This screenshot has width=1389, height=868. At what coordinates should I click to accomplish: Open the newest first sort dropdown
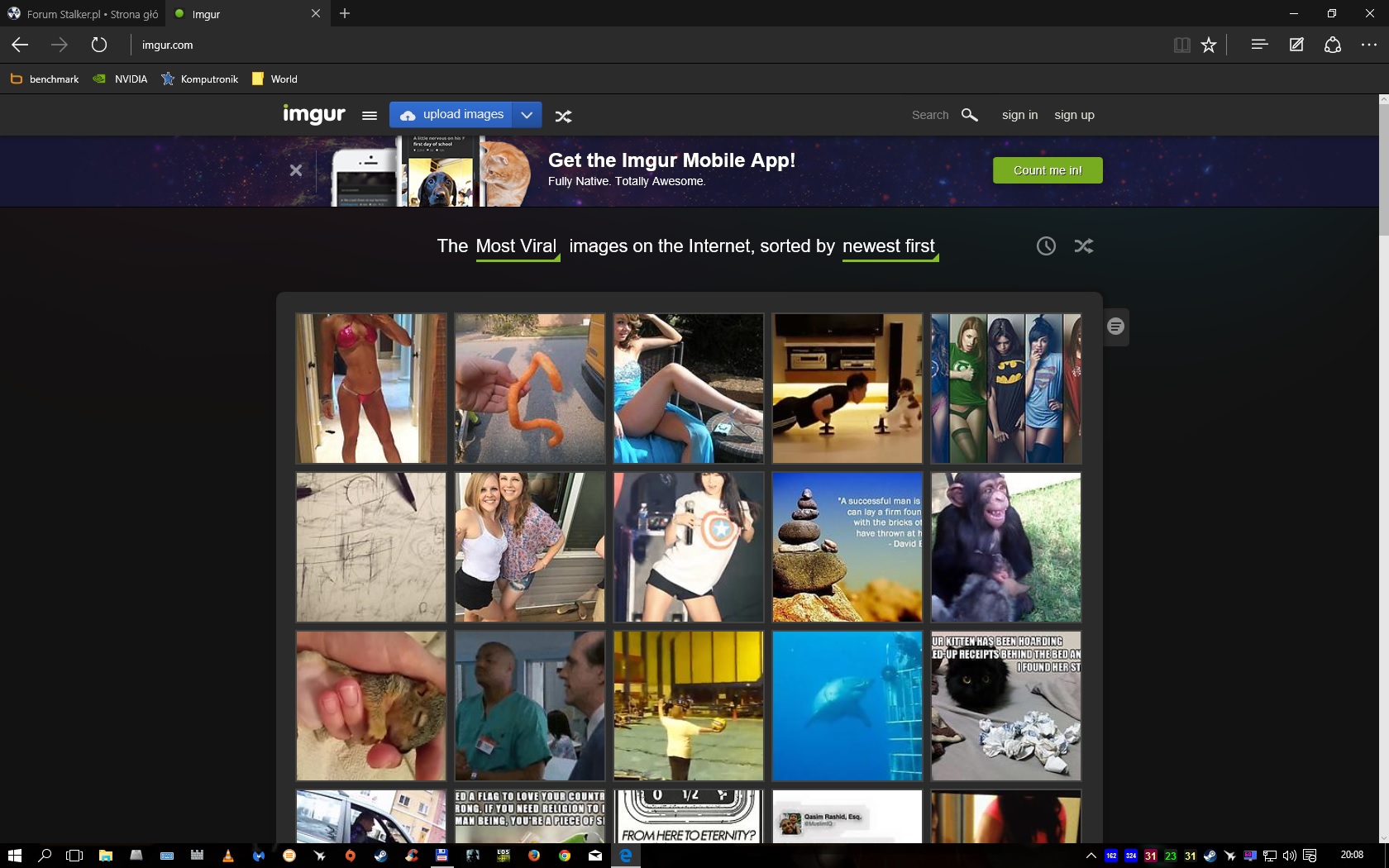click(x=890, y=246)
